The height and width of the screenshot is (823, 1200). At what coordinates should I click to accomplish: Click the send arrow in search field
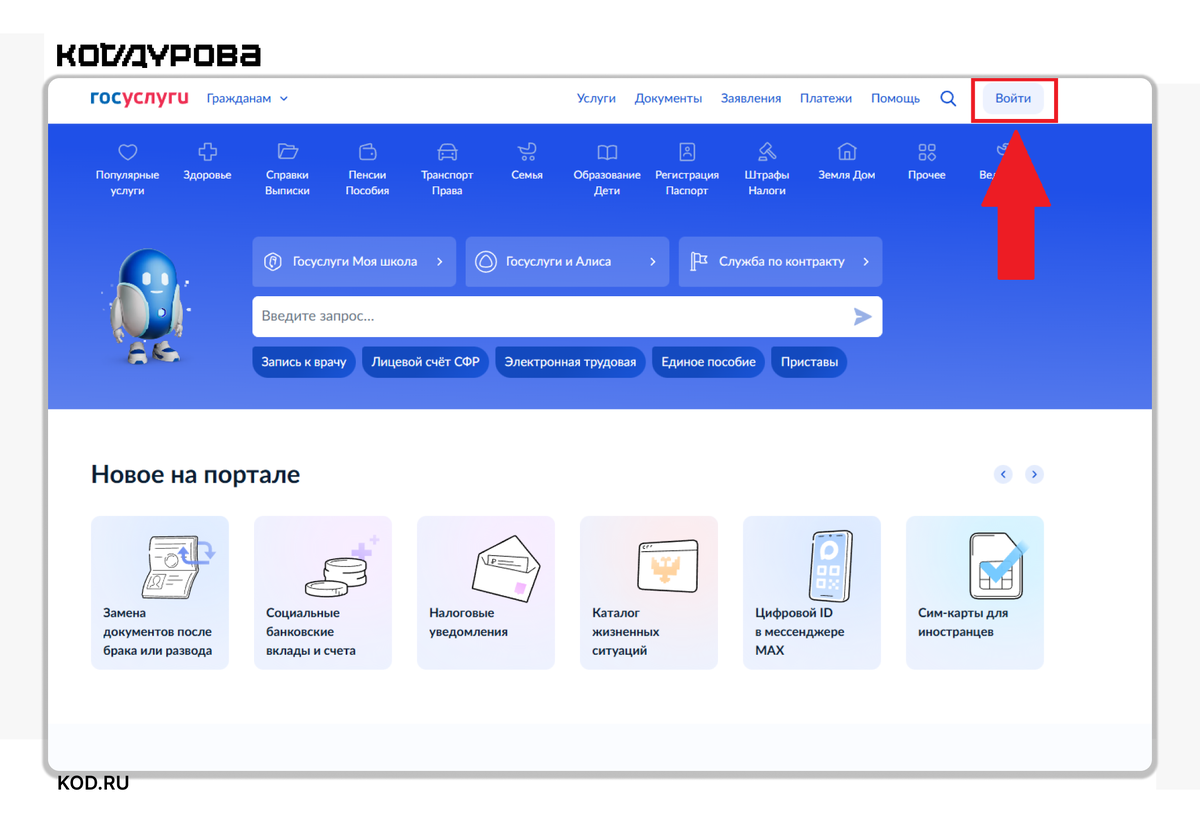[862, 317]
